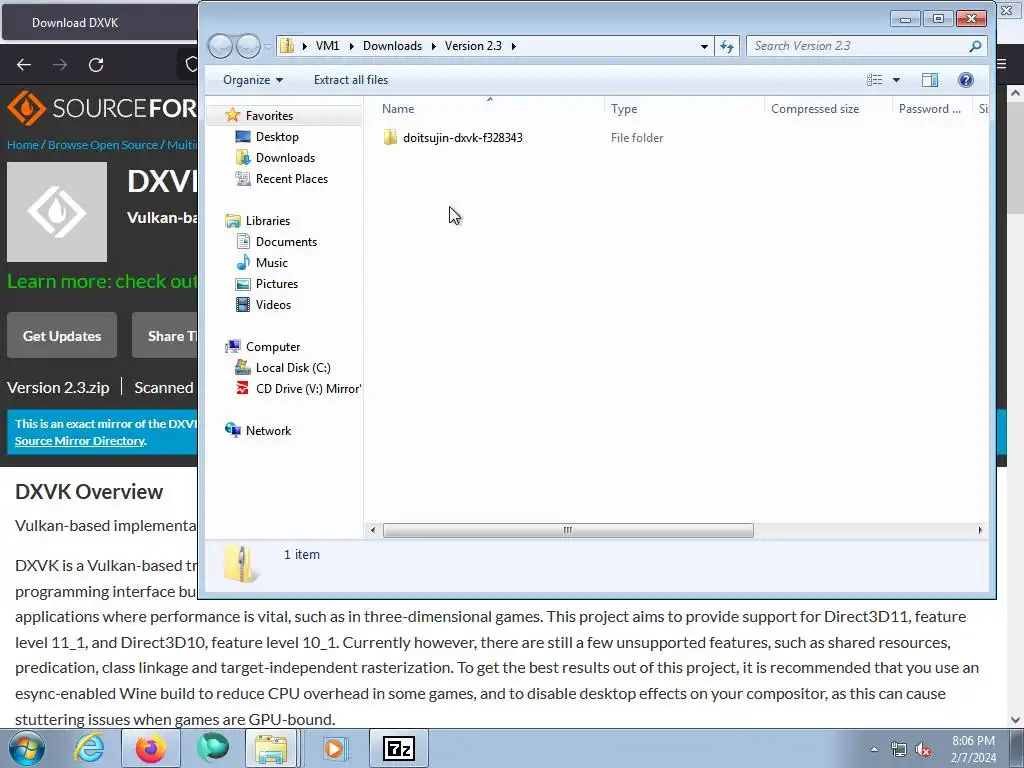Click the horizontal scrollbar thumb in Explorer
The width and height of the screenshot is (1024, 768).
568,530
